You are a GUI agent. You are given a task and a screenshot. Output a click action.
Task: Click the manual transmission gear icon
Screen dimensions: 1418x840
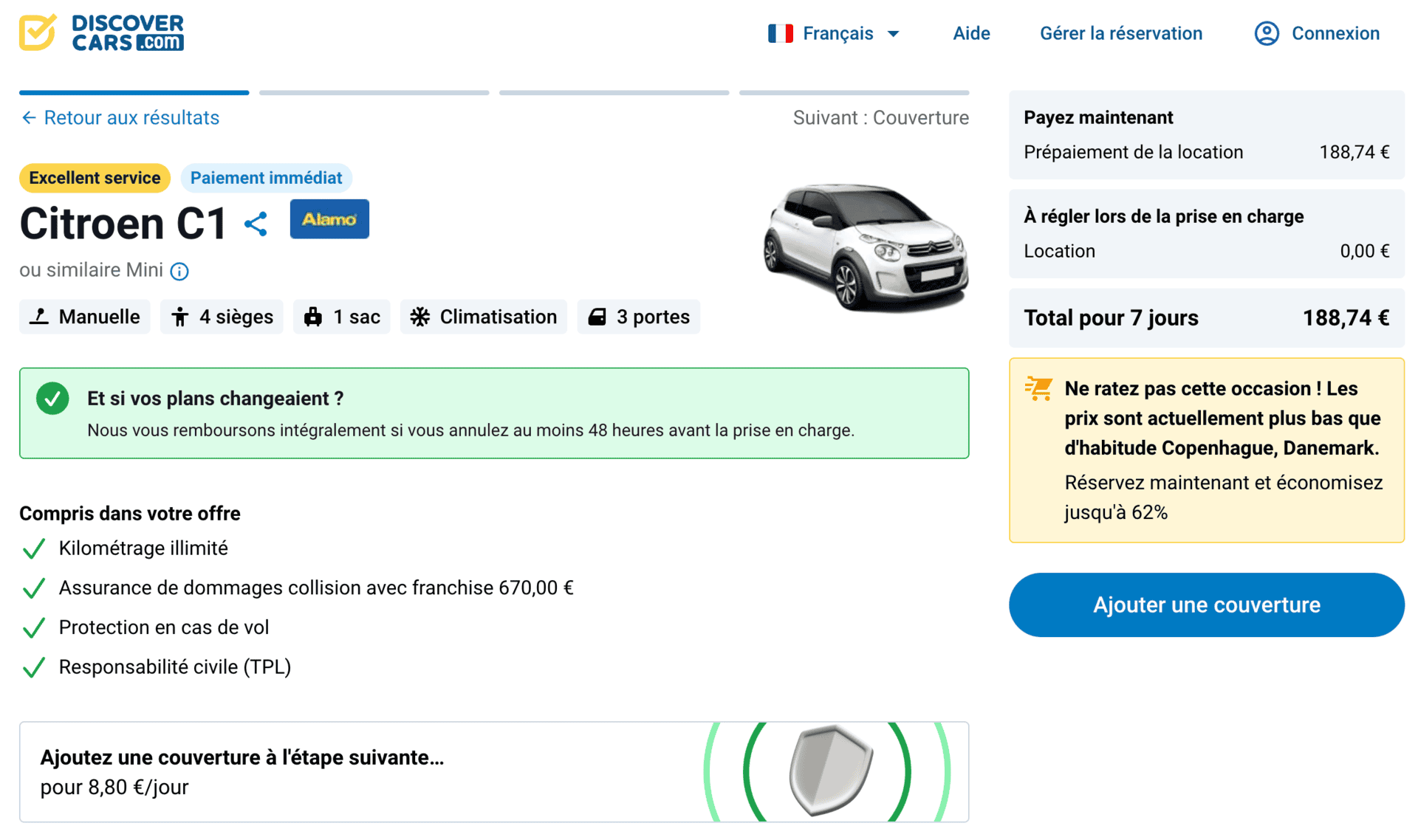coord(38,317)
